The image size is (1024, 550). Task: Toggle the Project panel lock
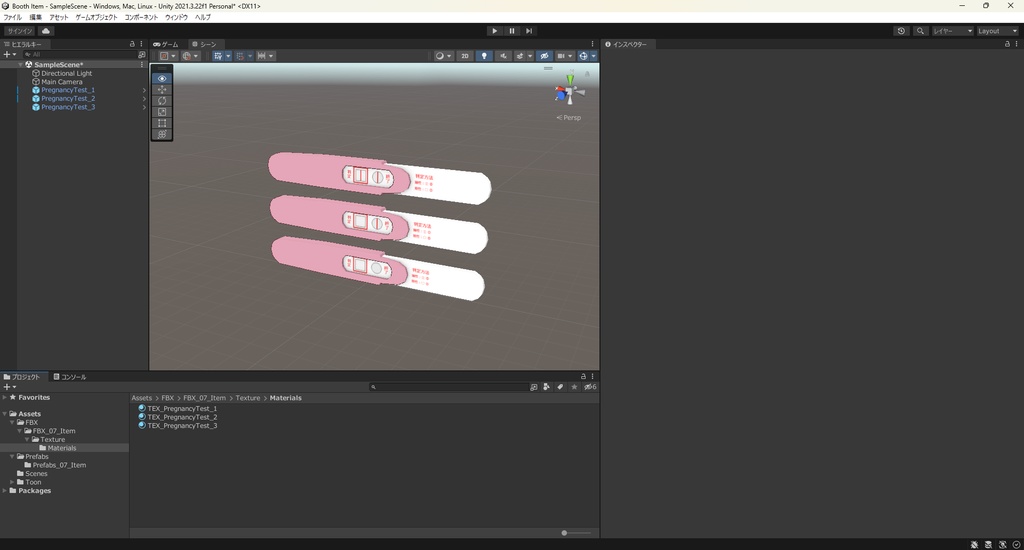click(583, 376)
